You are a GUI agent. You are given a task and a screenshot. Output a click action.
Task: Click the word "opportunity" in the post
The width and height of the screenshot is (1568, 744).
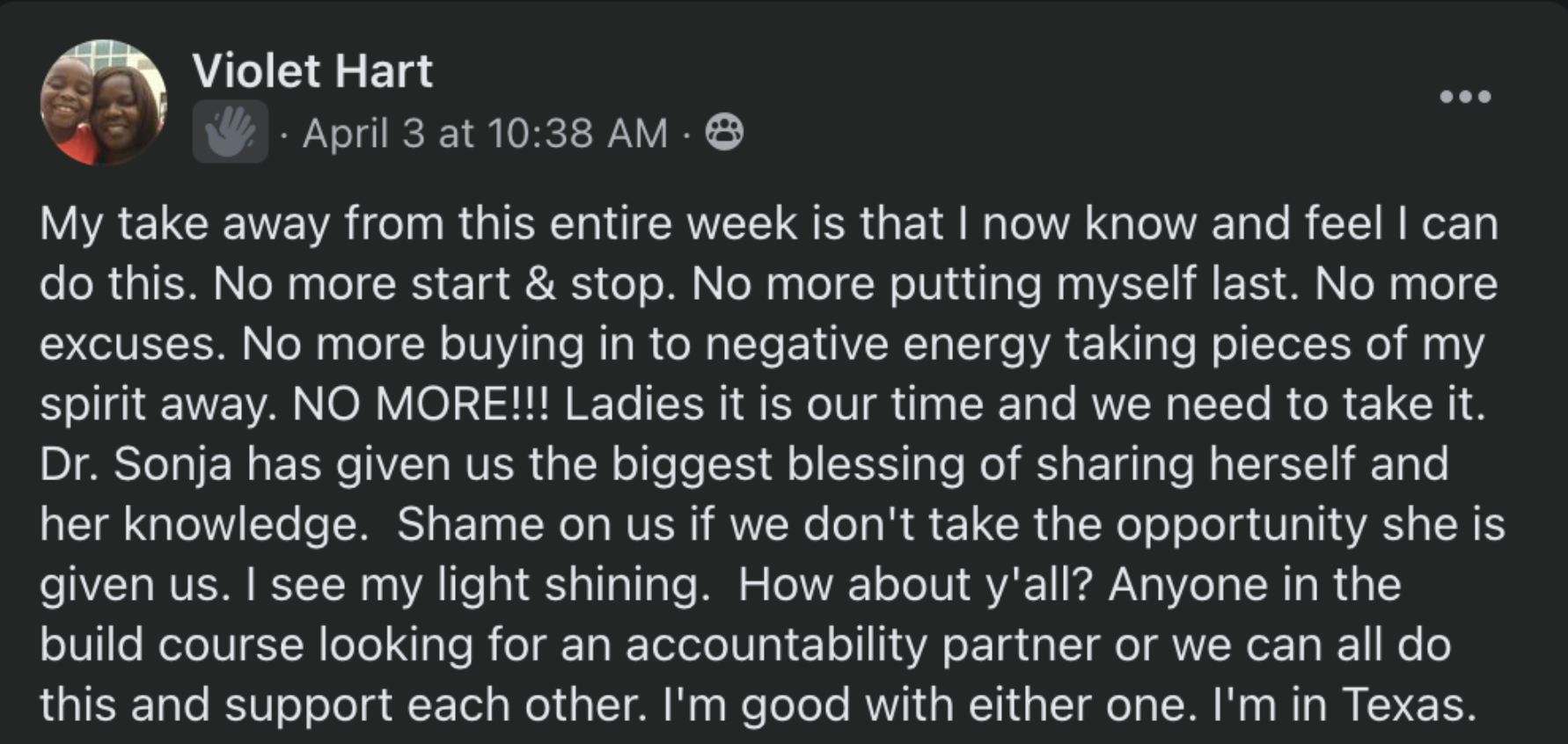pos(1242,525)
